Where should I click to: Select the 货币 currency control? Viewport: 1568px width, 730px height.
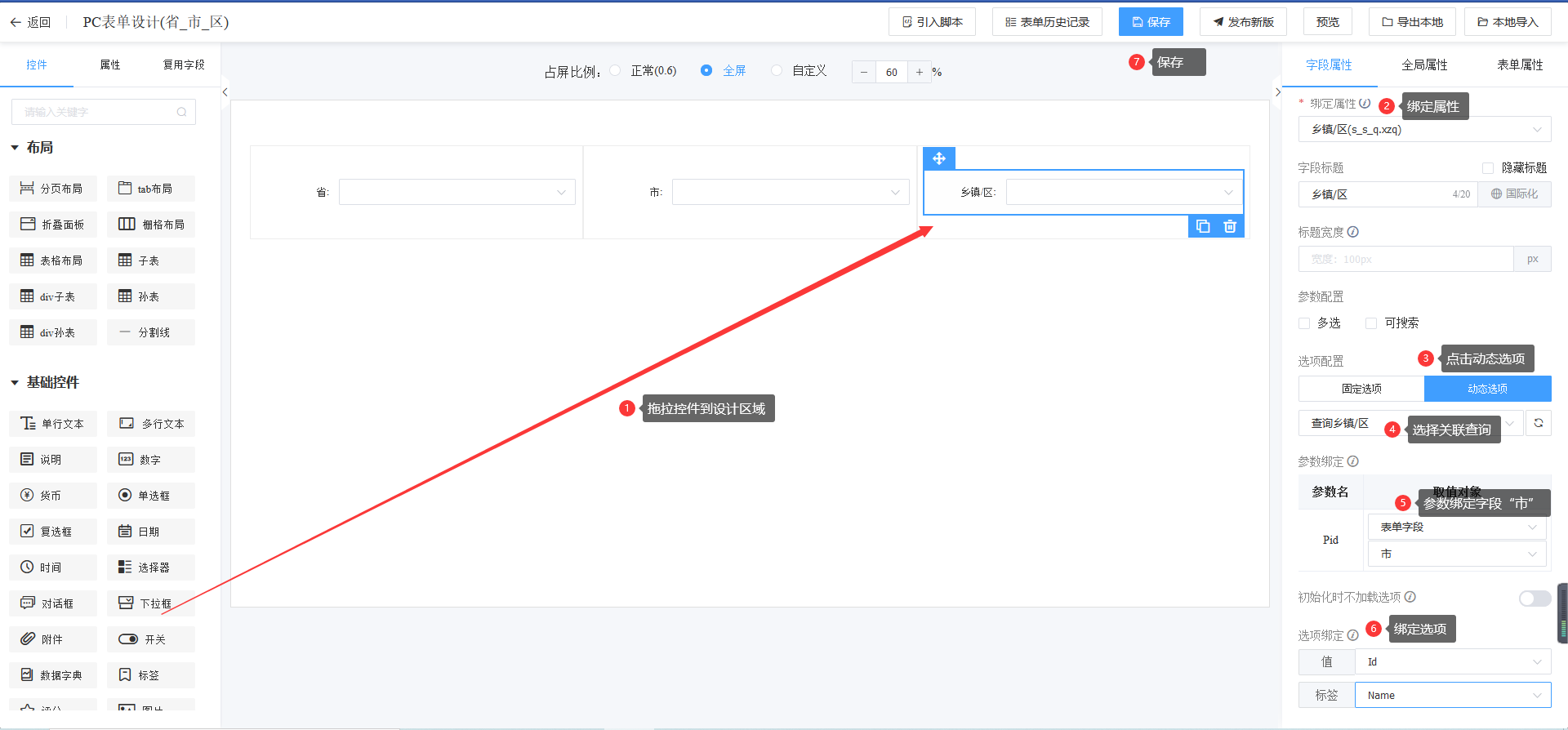(53, 496)
